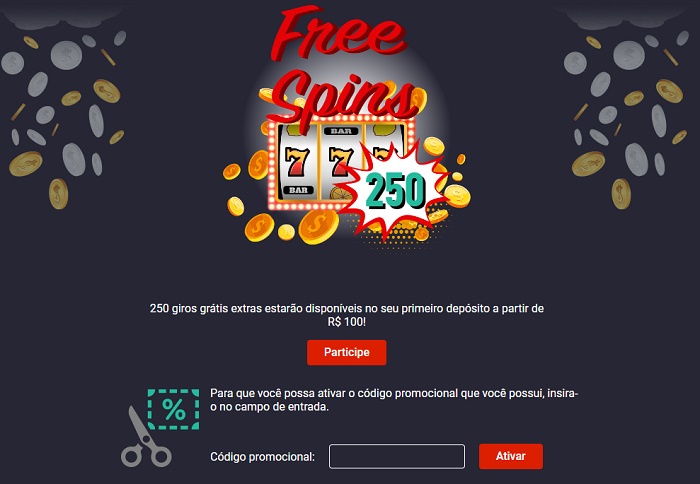Focus the Código promocional input field
This screenshot has height=484, width=700.
397,456
